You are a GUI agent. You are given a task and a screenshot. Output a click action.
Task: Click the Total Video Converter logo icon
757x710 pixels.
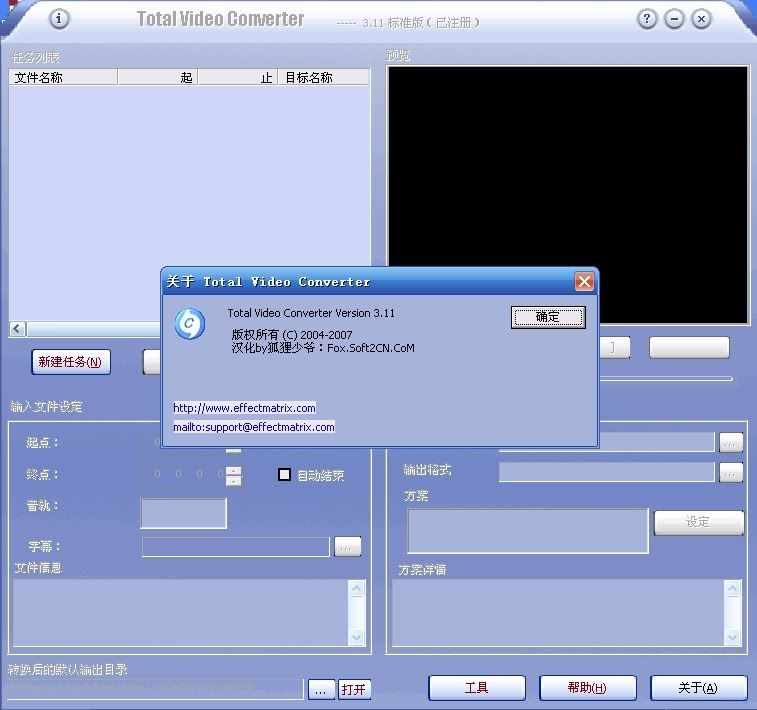tap(189, 323)
